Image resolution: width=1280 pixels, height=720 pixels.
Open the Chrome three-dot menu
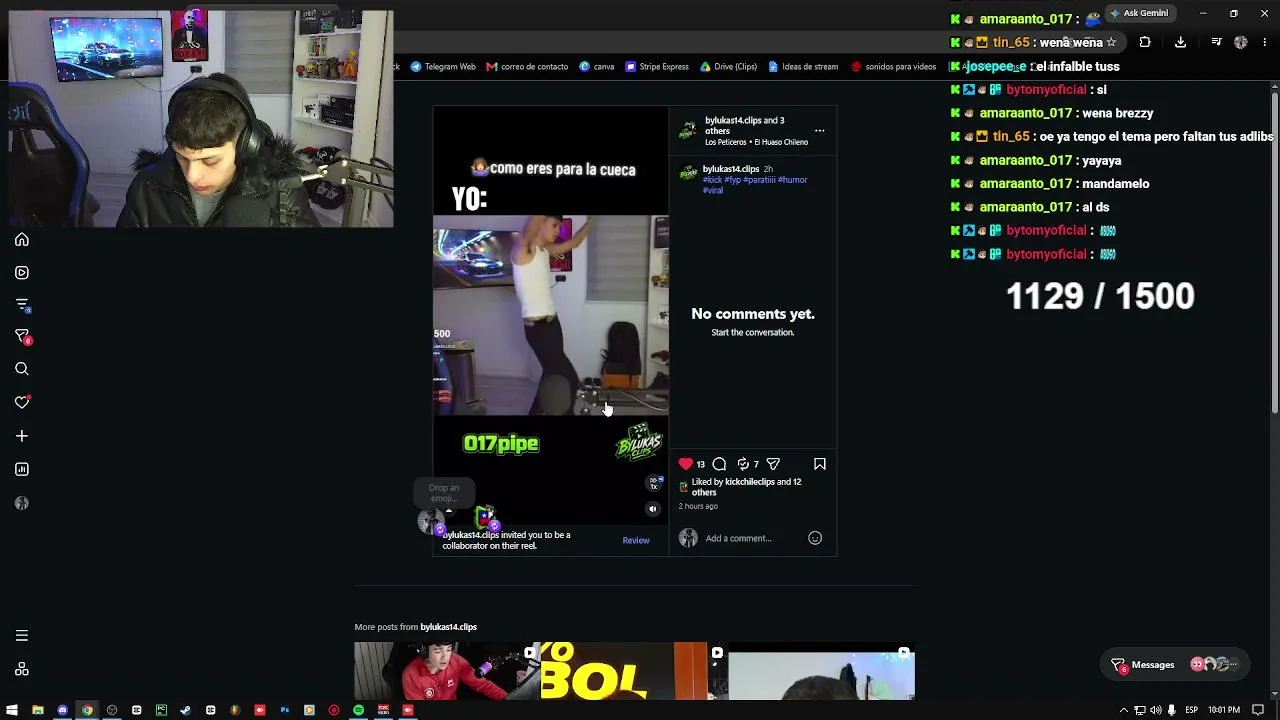point(1265,42)
